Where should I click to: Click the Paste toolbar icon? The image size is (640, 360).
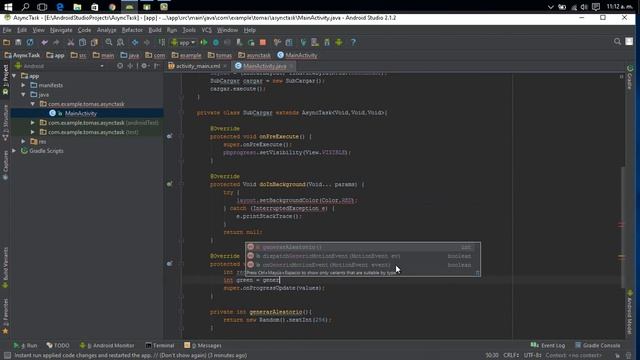[x=94, y=42]
